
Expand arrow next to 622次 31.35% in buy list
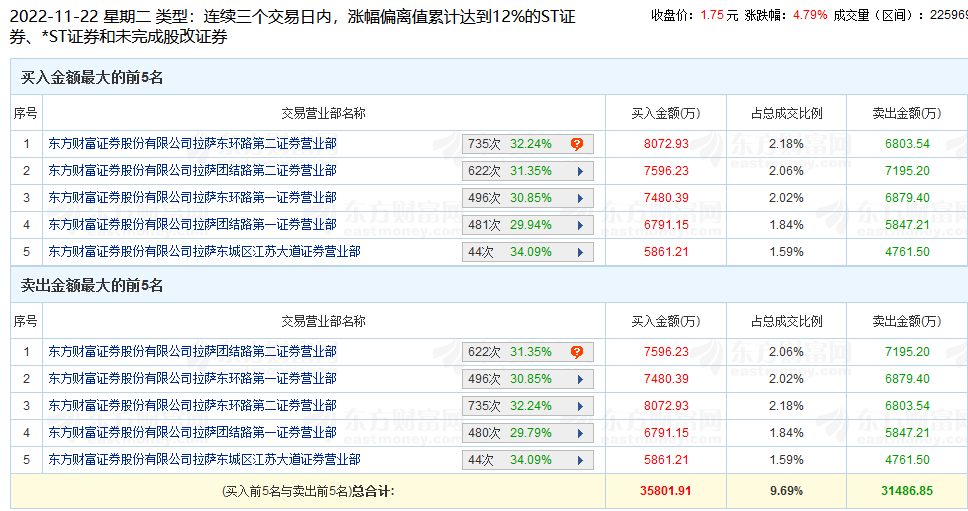tap(580, 172)
